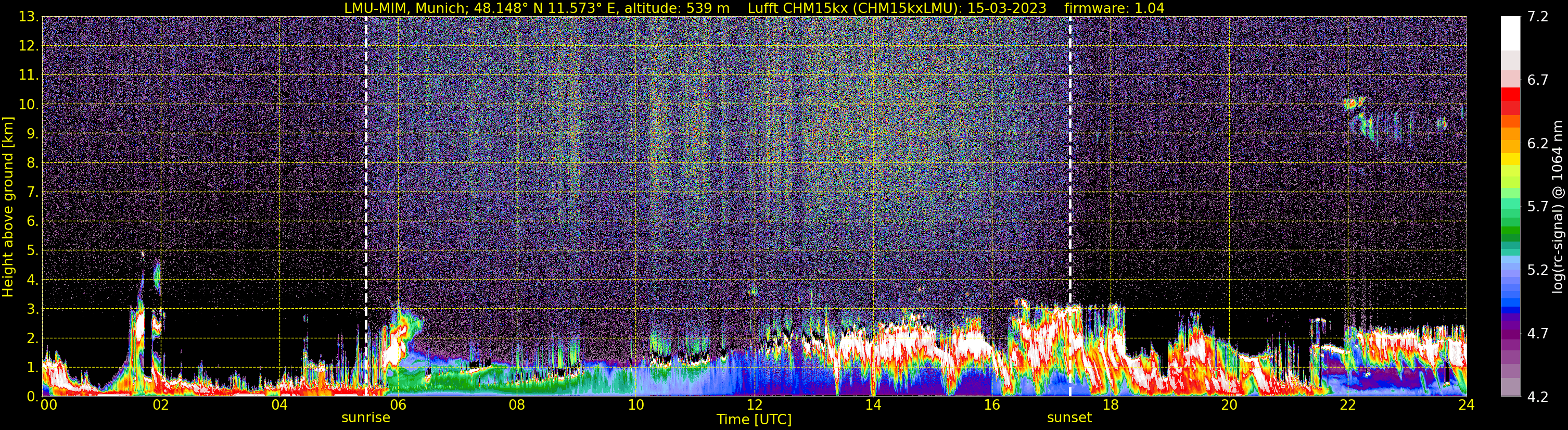Click the time axis tick label '18'

coord(1110,406)
